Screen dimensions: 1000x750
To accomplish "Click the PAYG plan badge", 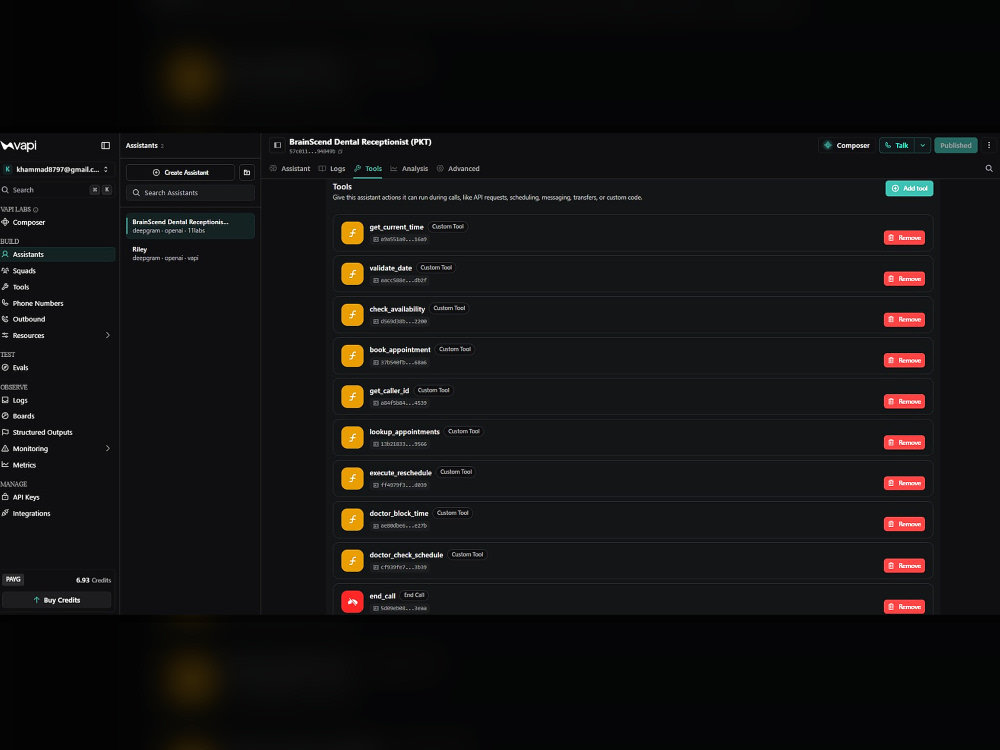I will 13,580.
